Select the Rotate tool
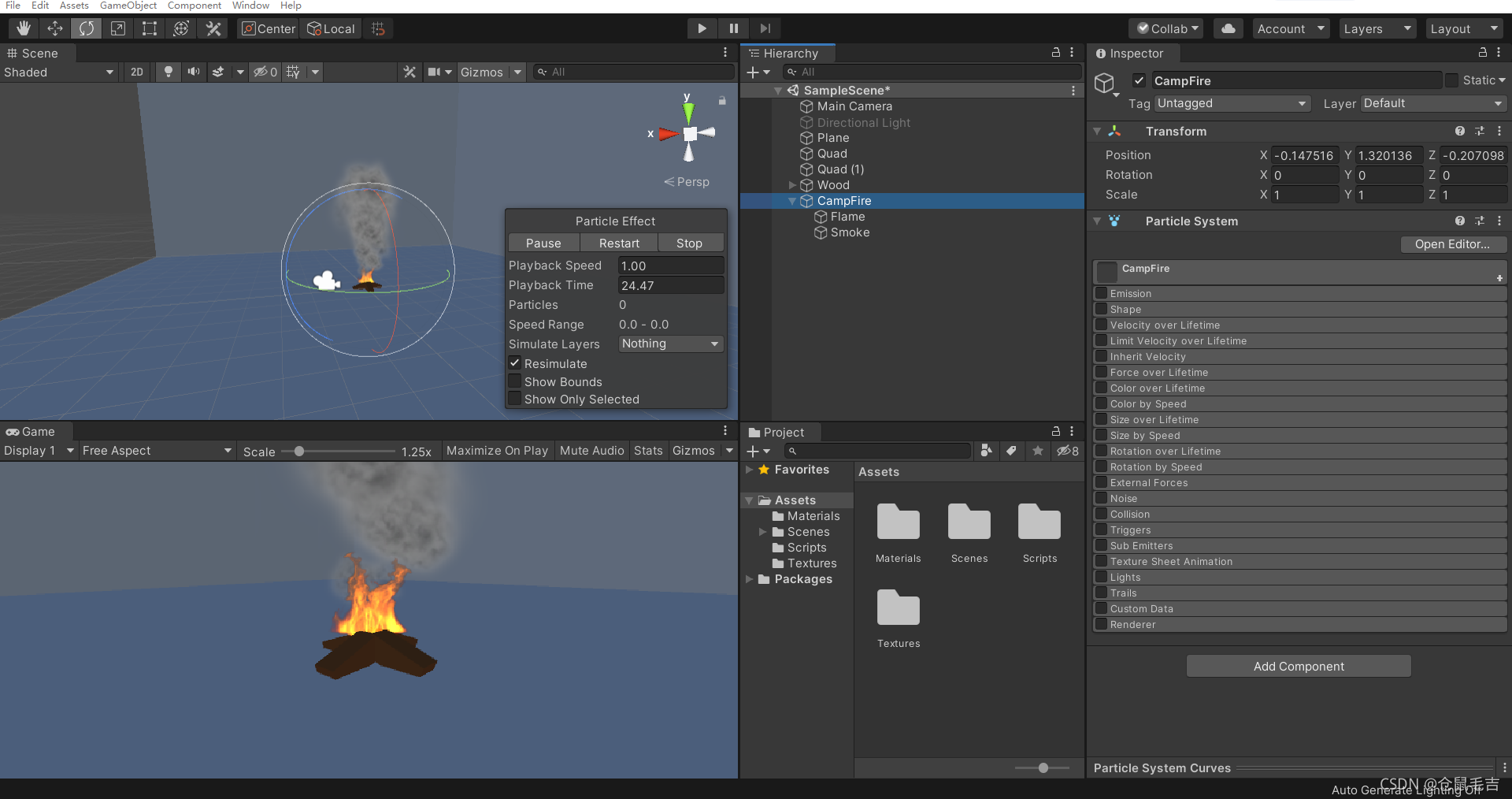1512x799 pixels. tap(87, 28)
